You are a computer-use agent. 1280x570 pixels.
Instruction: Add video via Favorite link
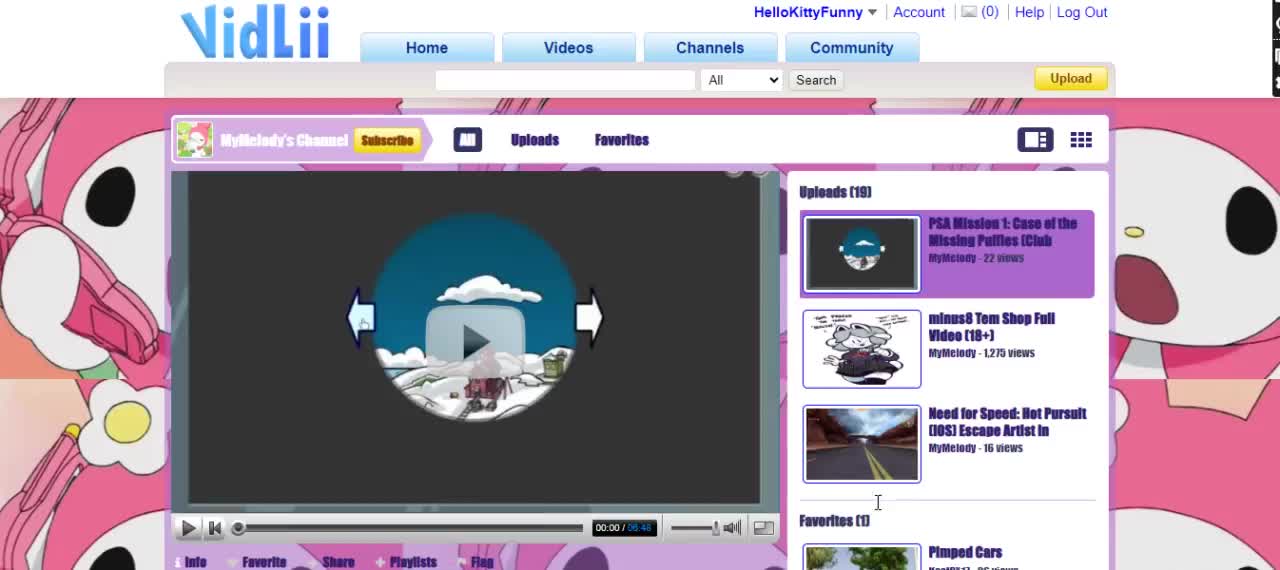[257, 562]
